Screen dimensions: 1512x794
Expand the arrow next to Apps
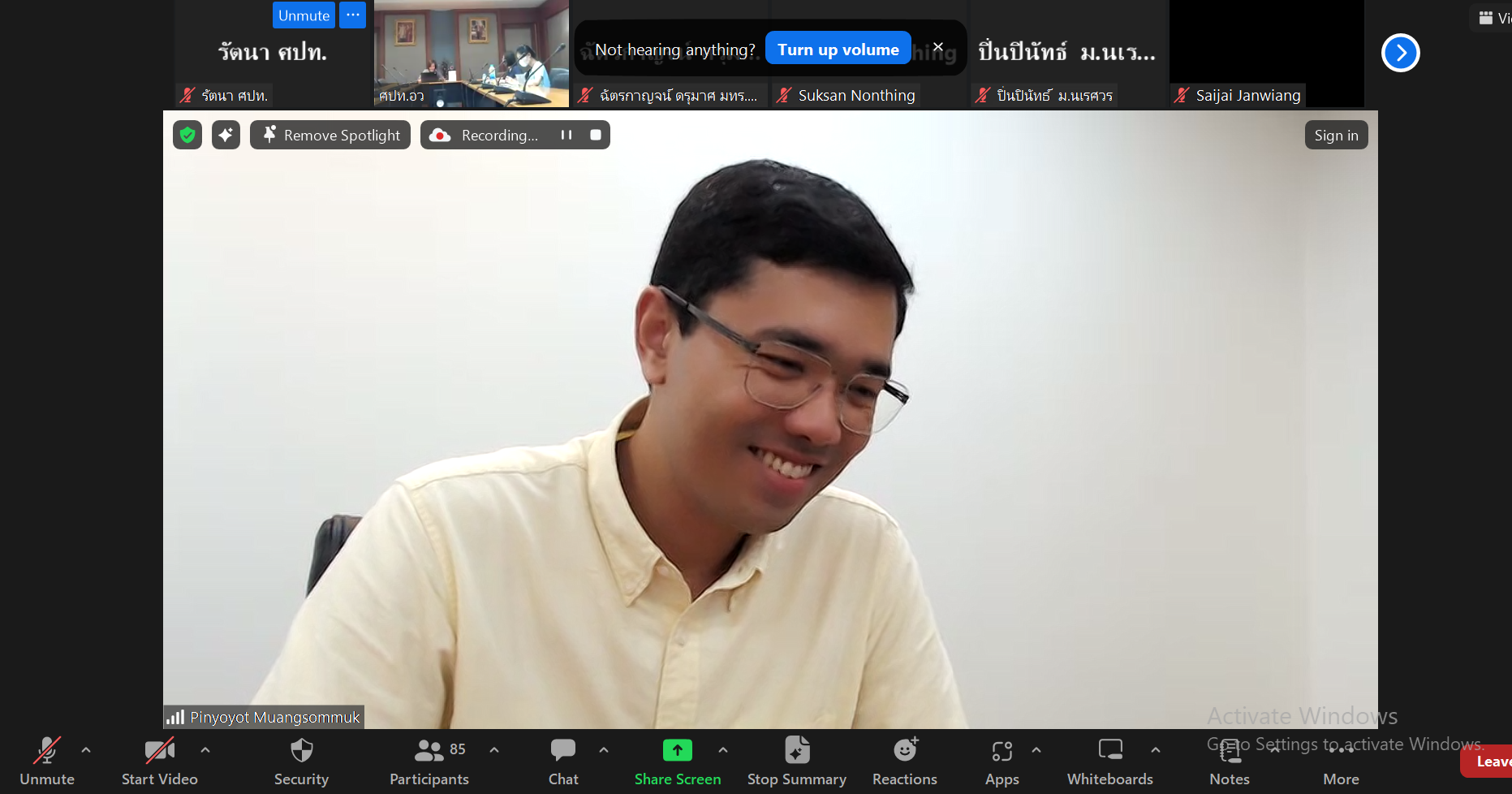pos(1036,750)
